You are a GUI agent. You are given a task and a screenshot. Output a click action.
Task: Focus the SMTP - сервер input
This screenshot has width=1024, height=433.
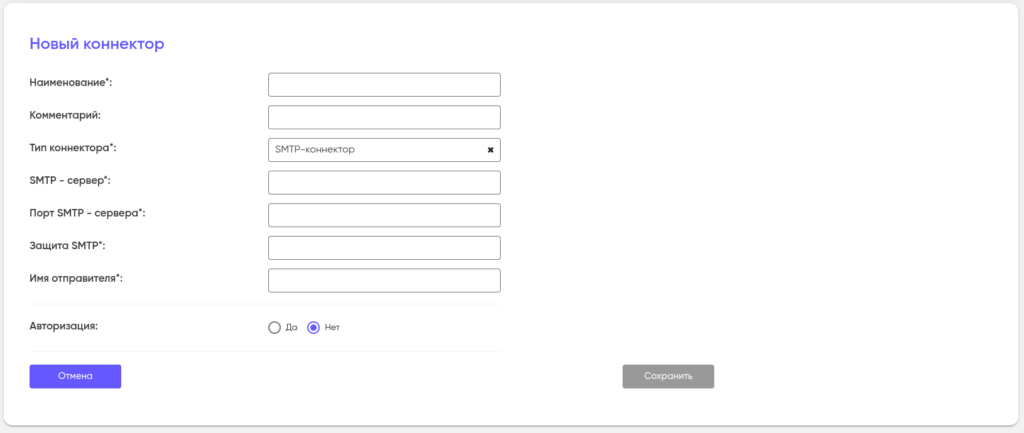pos(384,182)
